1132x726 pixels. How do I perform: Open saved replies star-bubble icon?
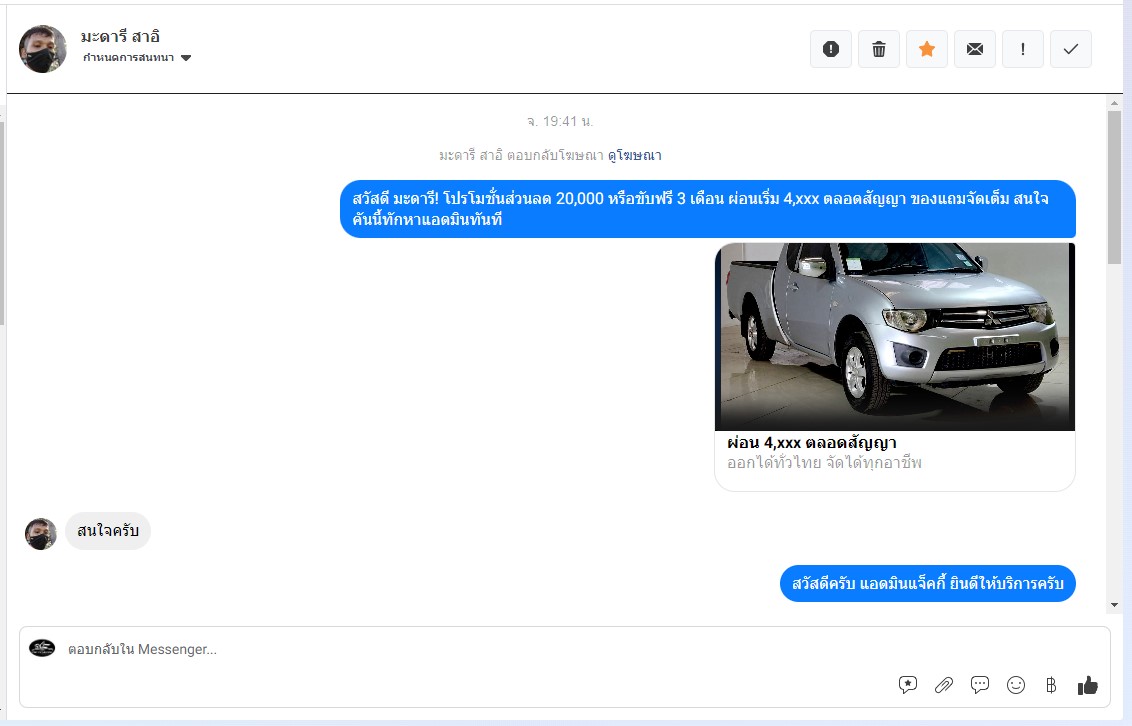pyautogui.click(x=908, y=685)
